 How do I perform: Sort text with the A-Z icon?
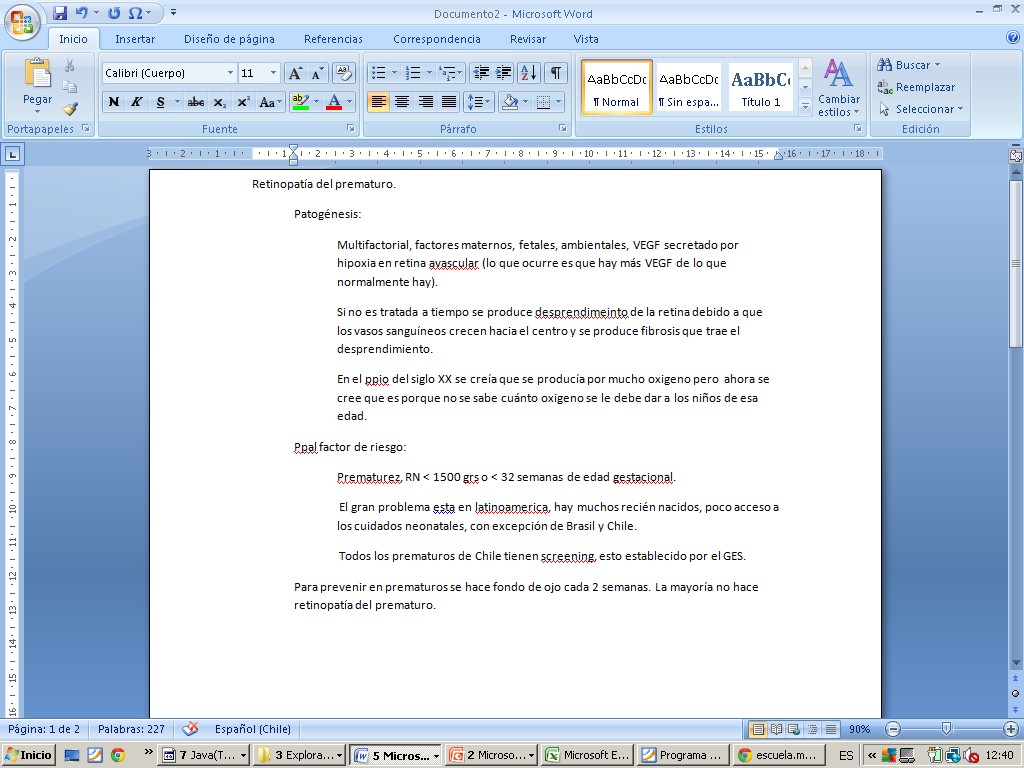(529, 73)
